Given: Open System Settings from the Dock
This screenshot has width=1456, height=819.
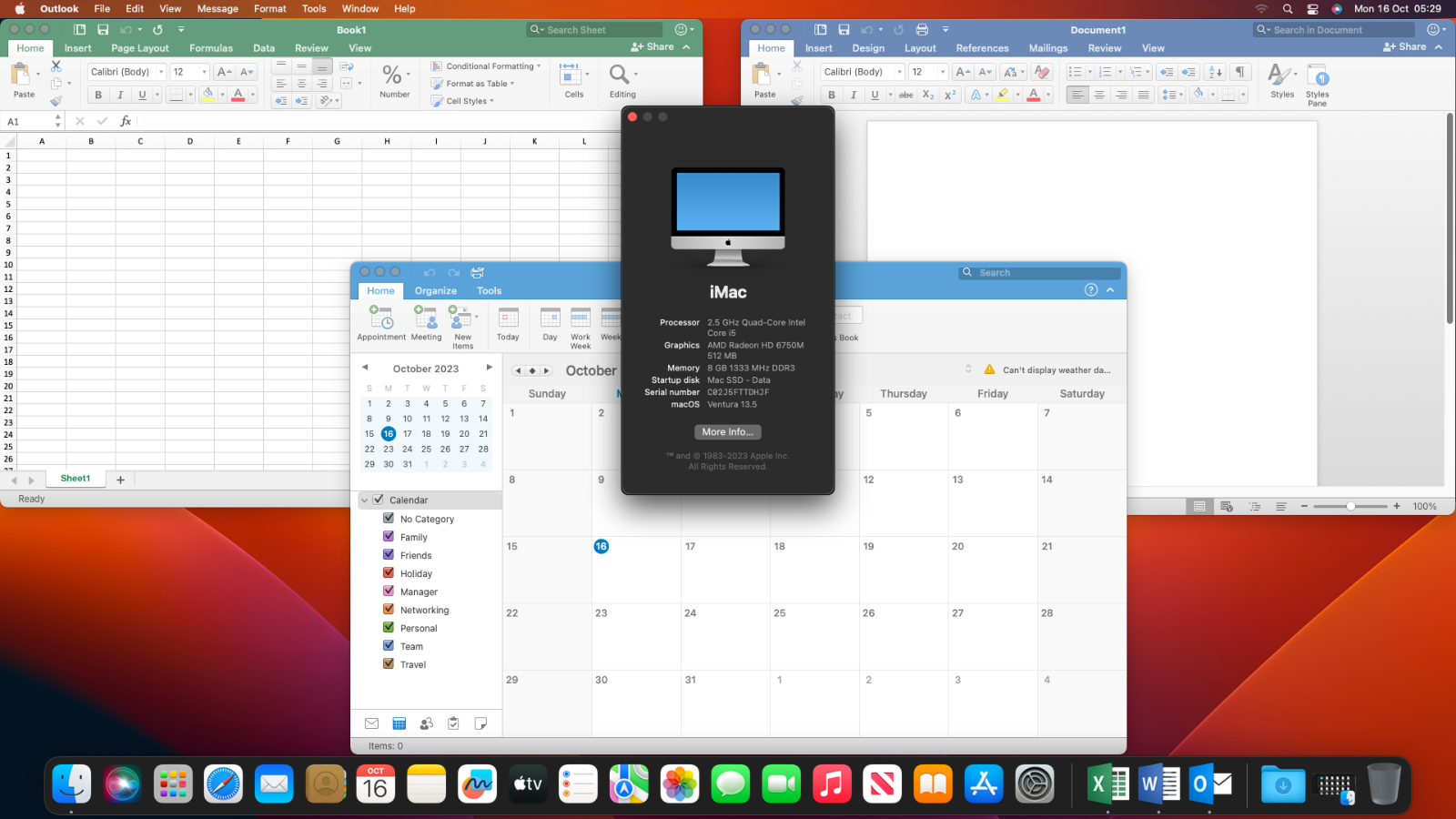Looking at the screenshot, I should 1035,784.
